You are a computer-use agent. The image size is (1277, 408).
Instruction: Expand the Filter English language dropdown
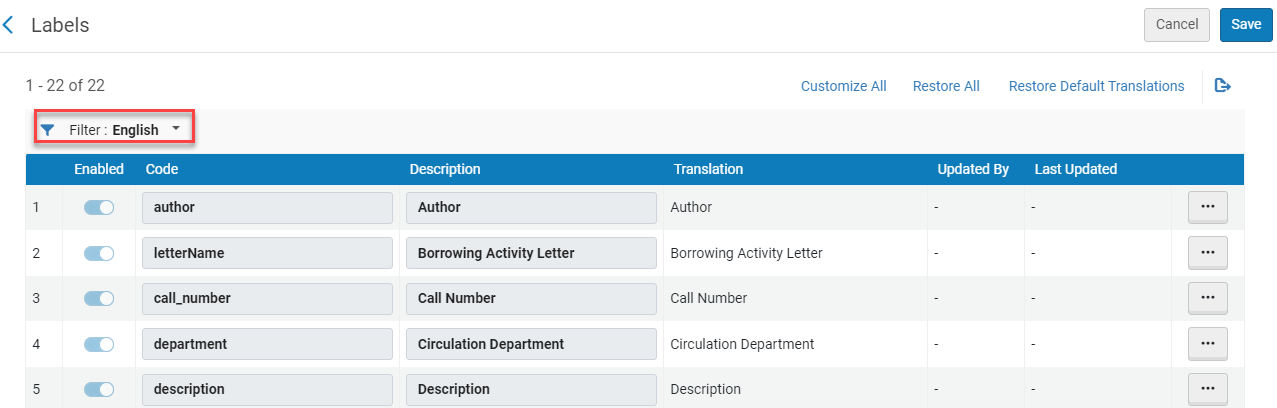pos(175,129)
